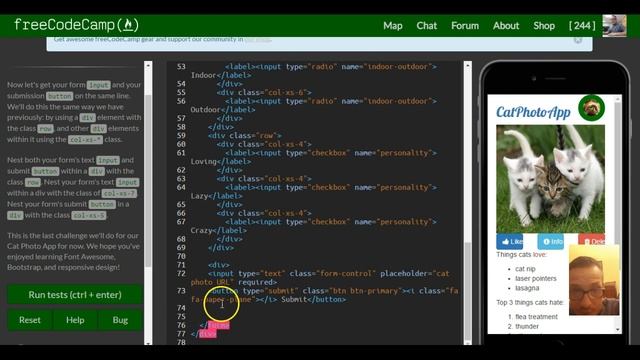
Task: Open the Help button
Action: click(x=75, y=320)
